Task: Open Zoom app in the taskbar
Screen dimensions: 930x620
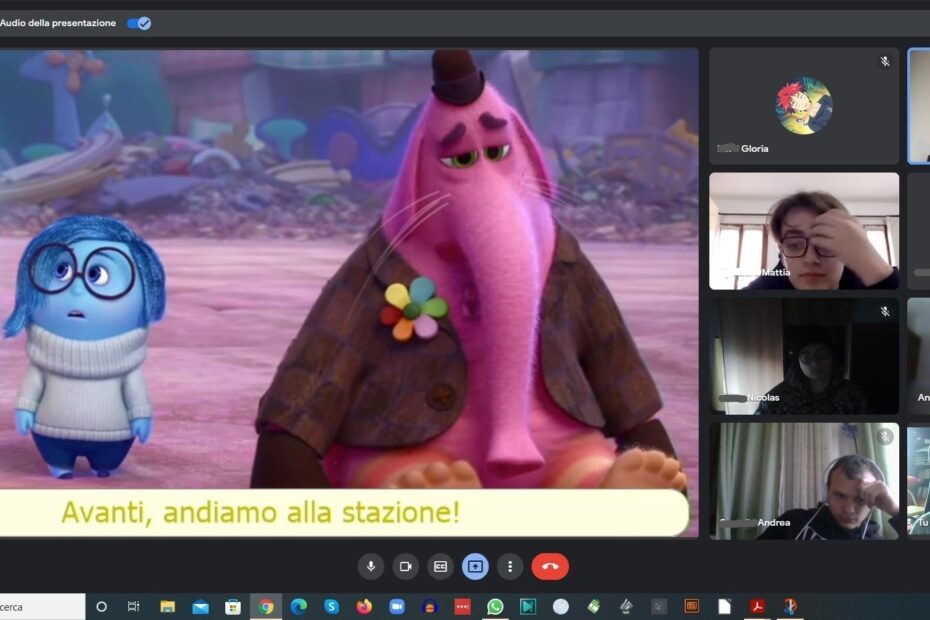Action: (396, 606)
